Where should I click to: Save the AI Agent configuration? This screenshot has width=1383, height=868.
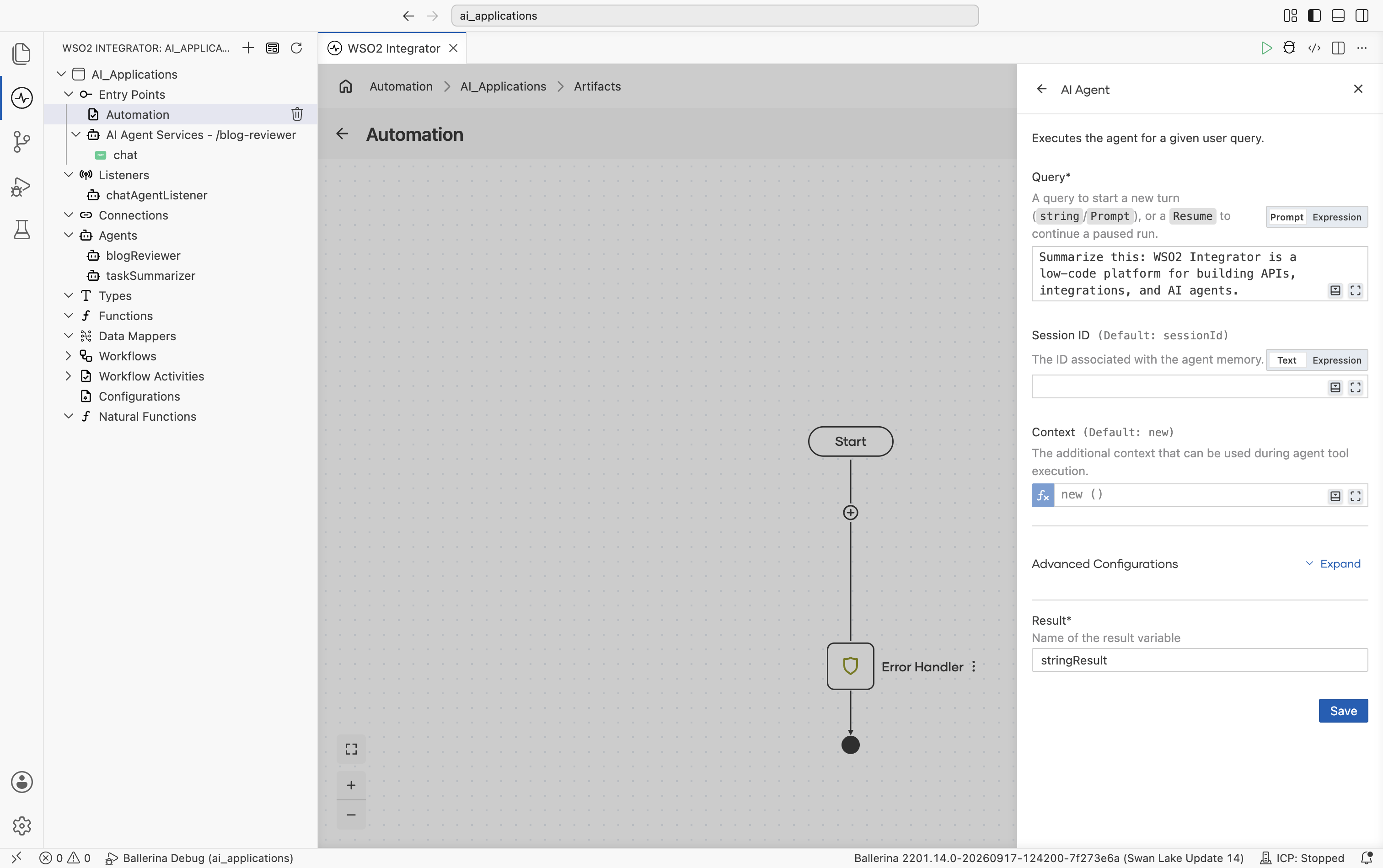click(1343, 711)
